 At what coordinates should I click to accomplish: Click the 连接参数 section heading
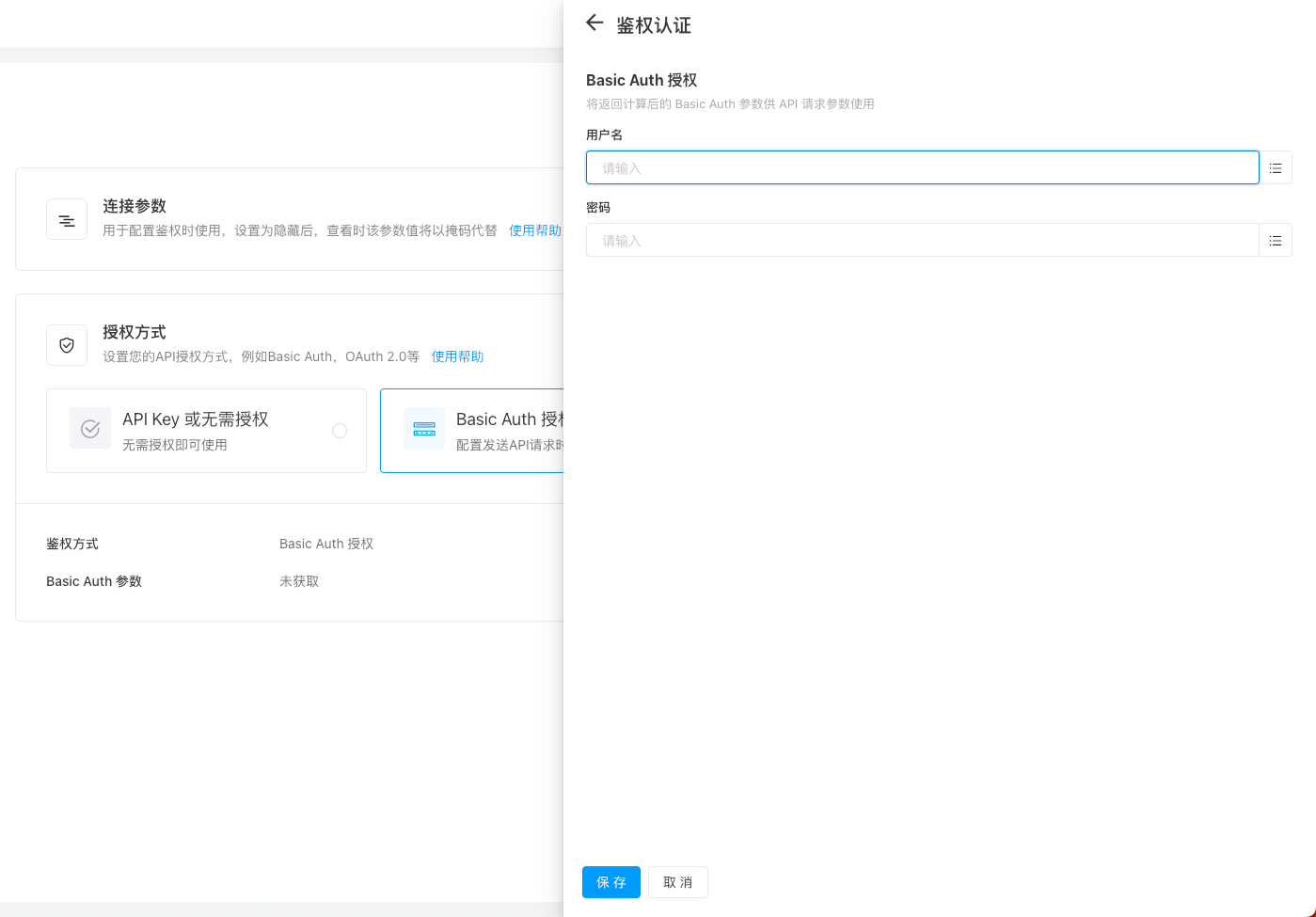click(135, 206)
